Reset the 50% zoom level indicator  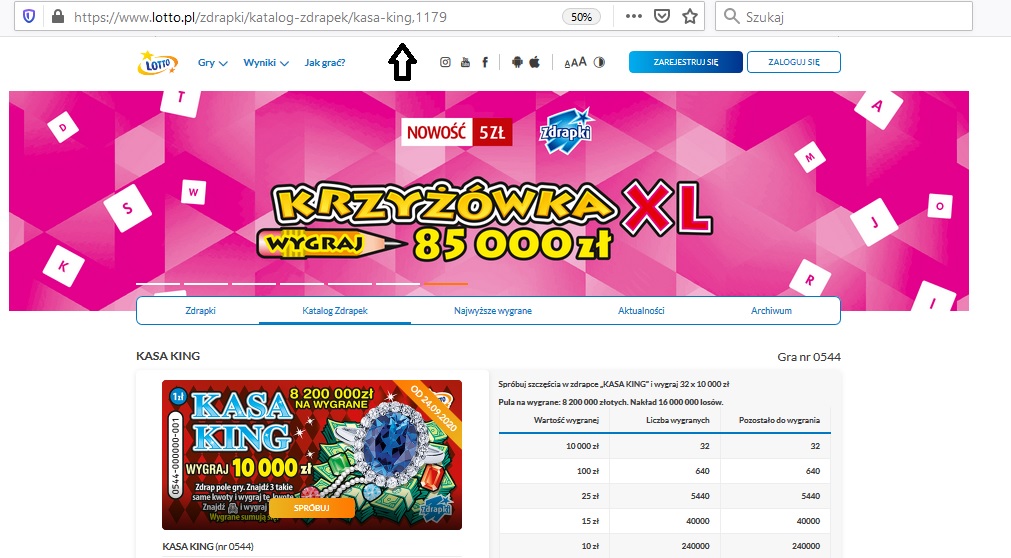580,16
